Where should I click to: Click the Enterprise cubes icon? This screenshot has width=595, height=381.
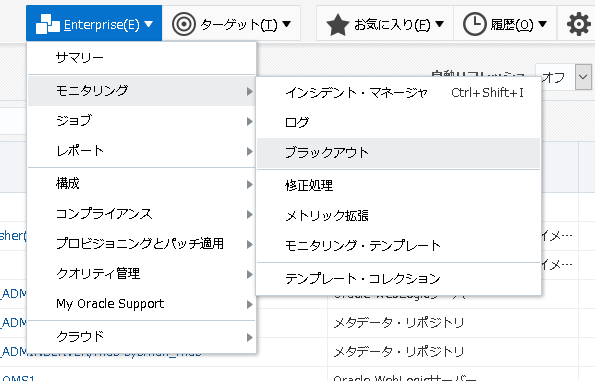pyautogui.click(x=47, y=24)
